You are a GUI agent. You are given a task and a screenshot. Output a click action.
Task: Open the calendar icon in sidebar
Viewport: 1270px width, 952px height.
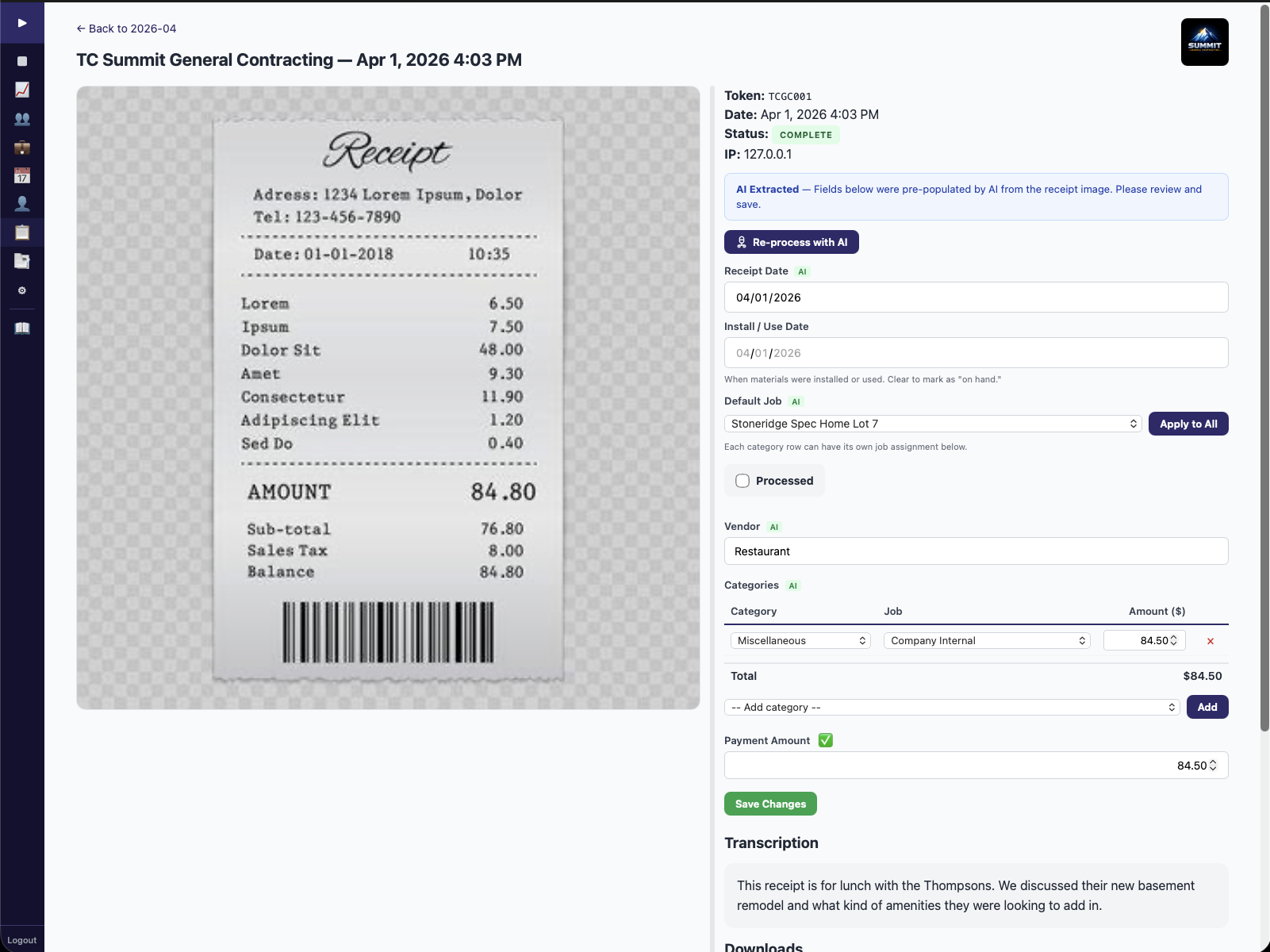[22, 175]
